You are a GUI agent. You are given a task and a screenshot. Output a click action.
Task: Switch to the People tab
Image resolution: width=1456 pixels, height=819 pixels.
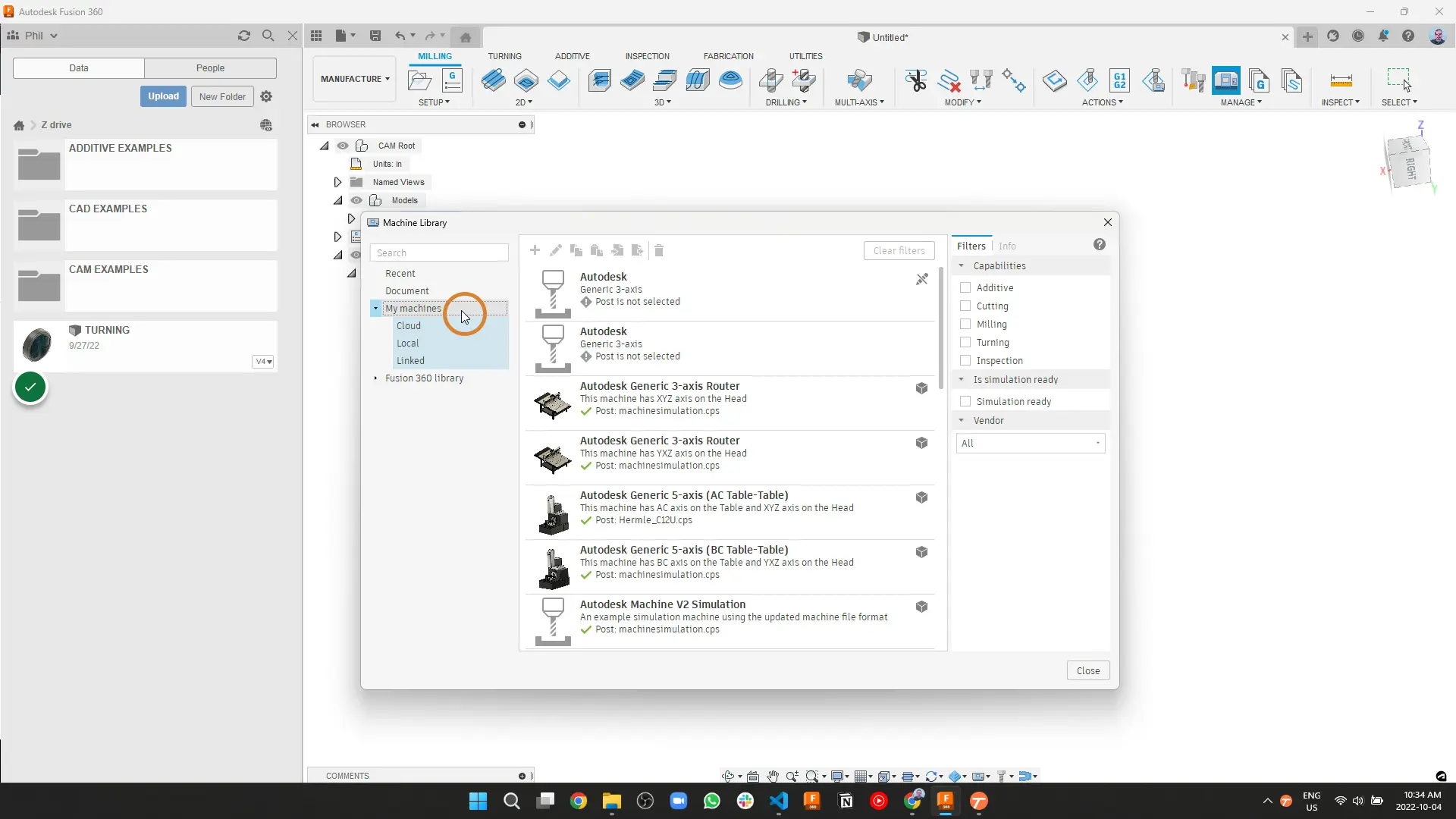coord(210,67)
